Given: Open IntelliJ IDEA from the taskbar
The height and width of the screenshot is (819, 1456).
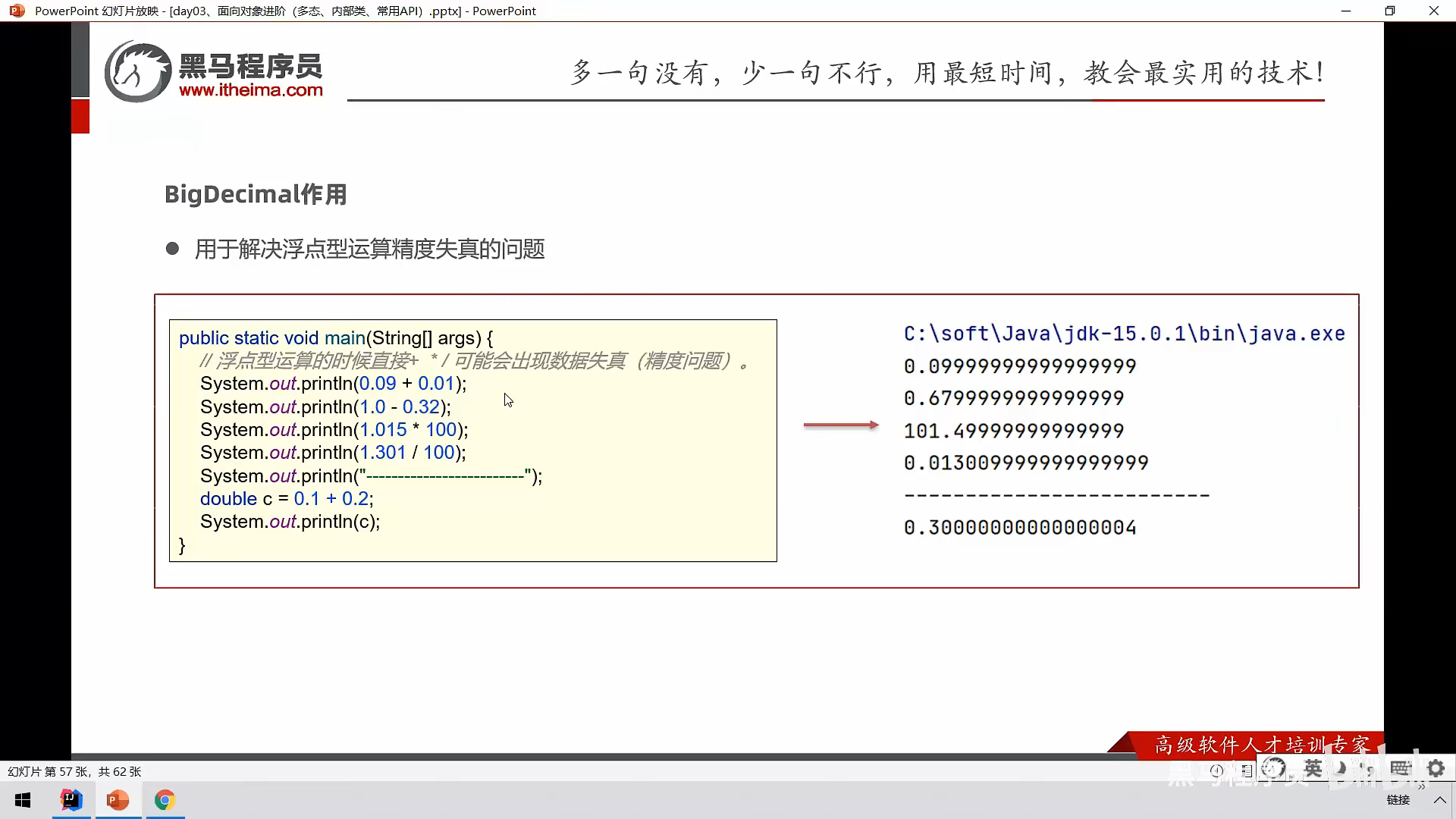Looking at the screenshot, I should click(x=71, y=800).
